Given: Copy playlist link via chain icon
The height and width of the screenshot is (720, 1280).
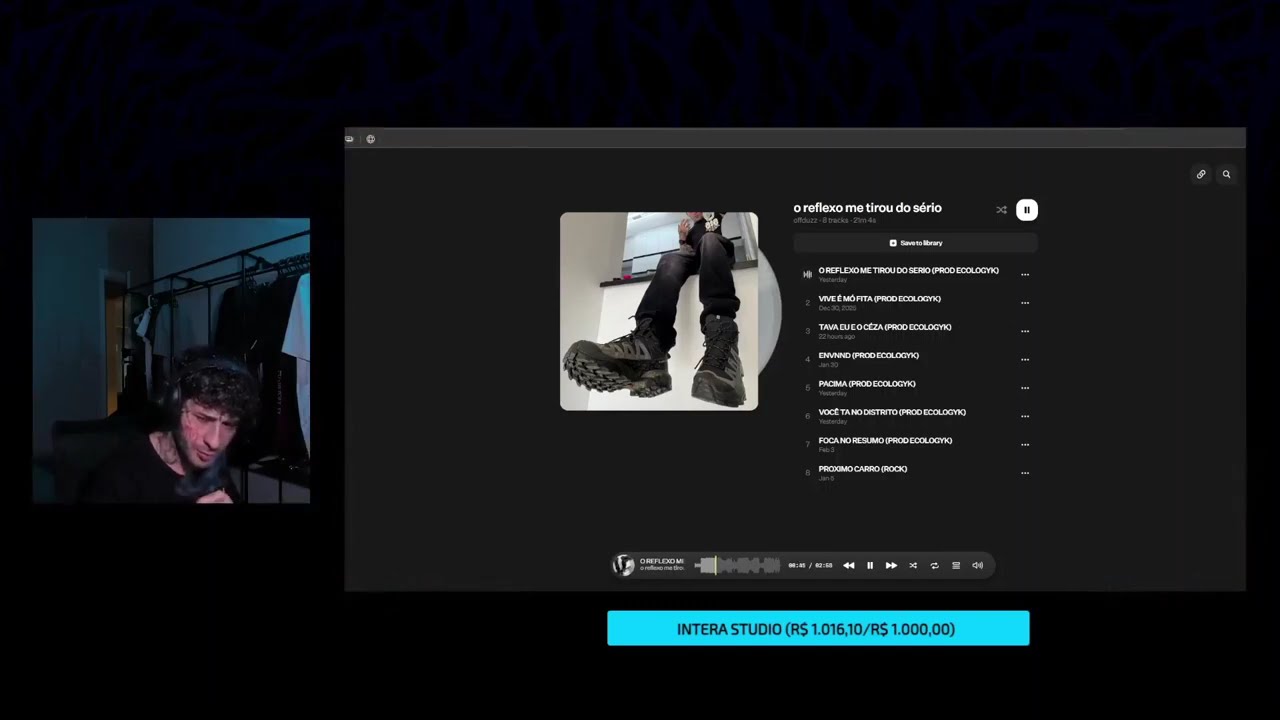Looking at the screenshot, I should (1201, 174).
